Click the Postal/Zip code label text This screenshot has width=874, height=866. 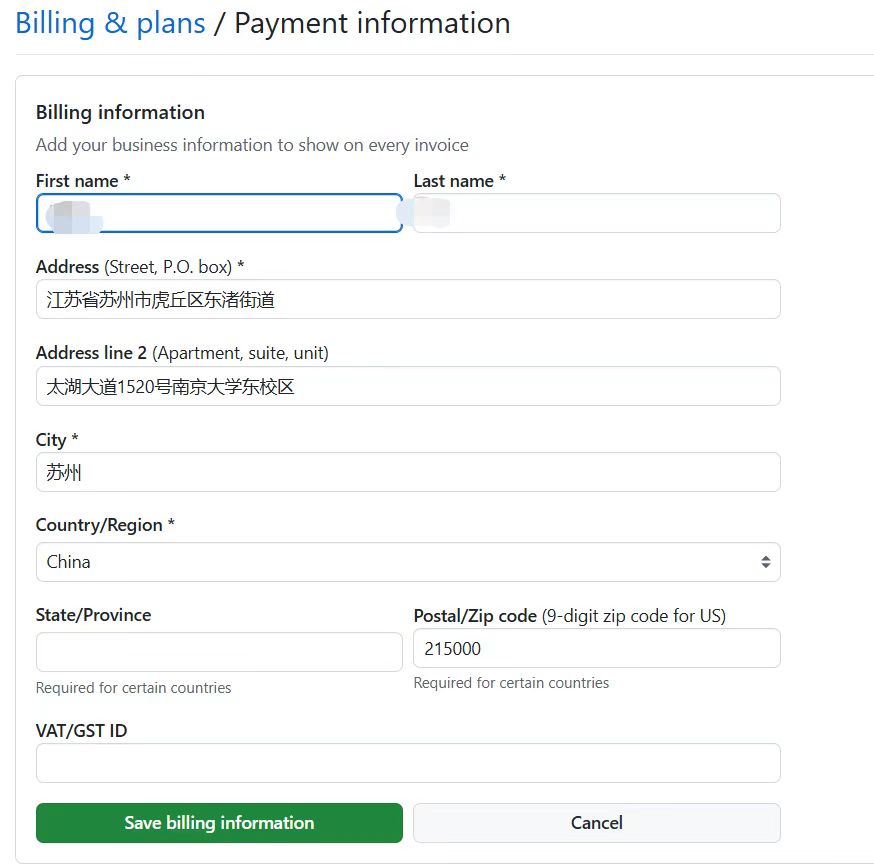coord(475,616)
